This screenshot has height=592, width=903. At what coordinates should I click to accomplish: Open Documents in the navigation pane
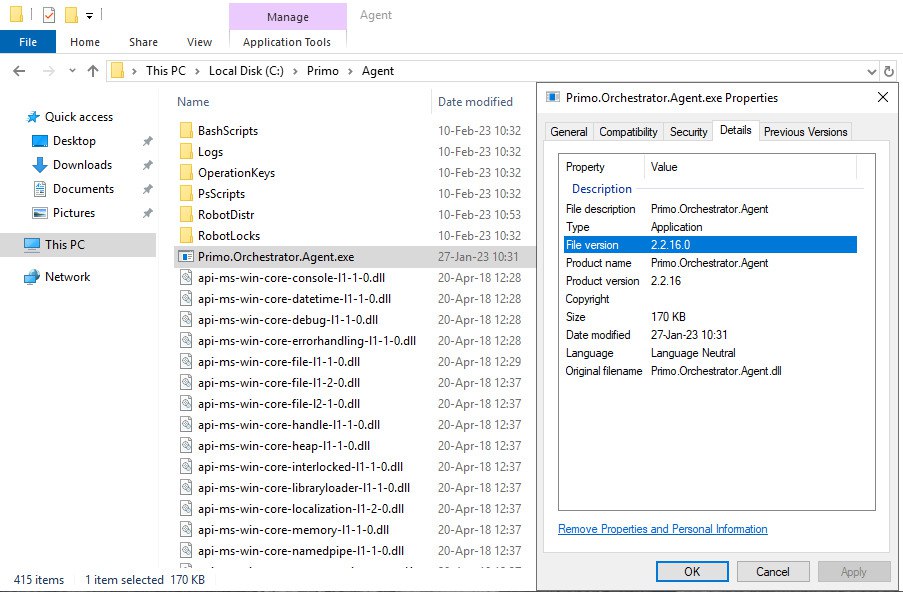coord(83,189)
